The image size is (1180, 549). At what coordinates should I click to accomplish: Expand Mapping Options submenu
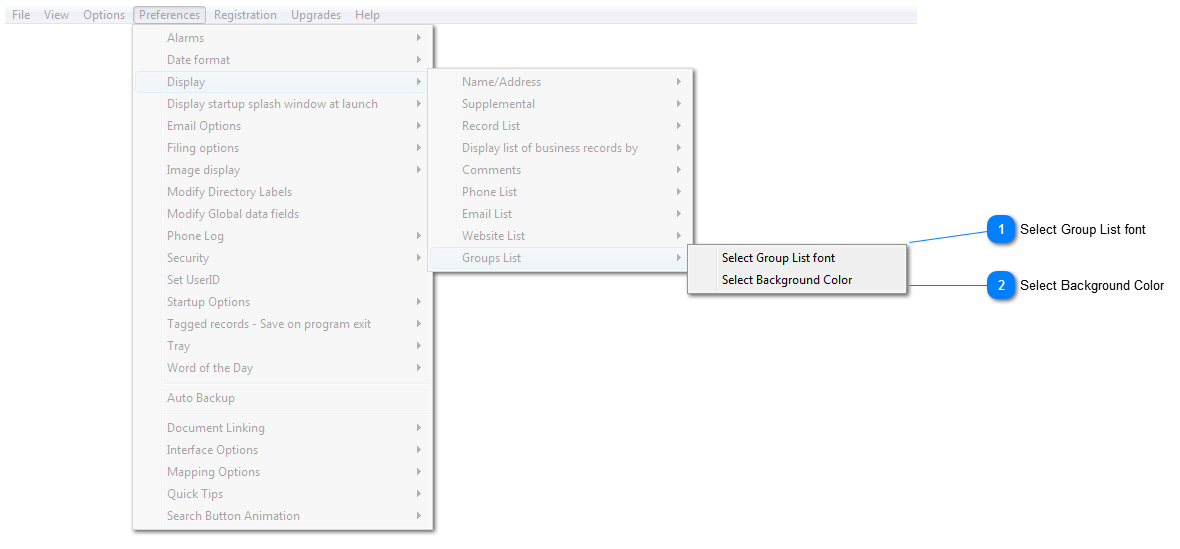tap(283, 472)
